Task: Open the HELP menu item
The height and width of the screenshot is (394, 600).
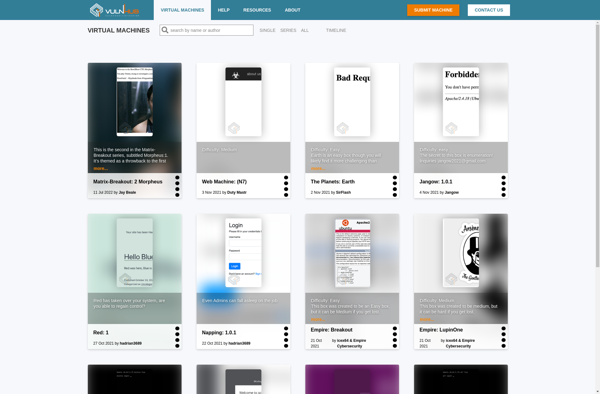Action: click(x=223, y=10)
